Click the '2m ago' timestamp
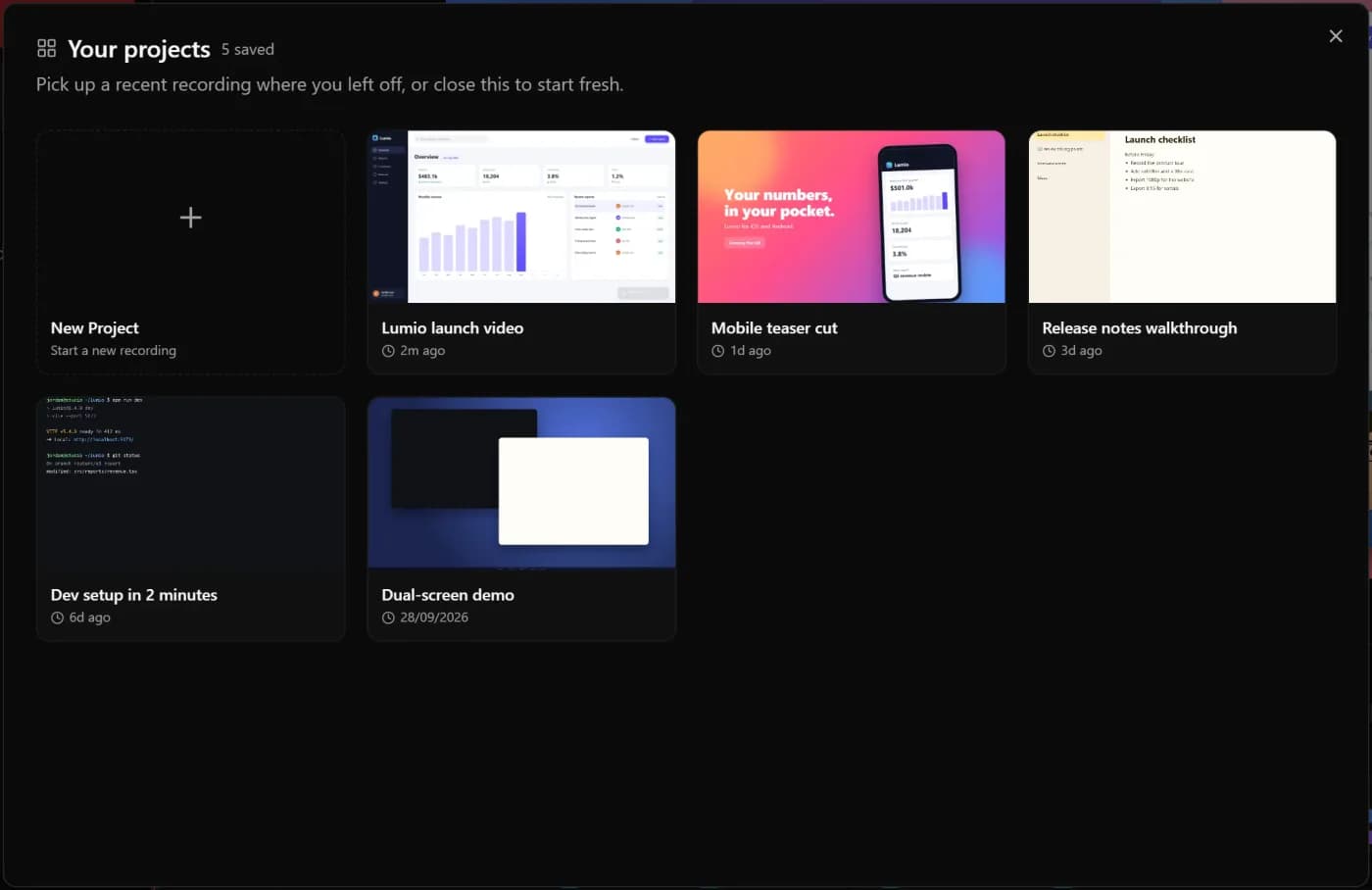The image size is (1372, 890). pyautogui.click(x=422, y=351)
